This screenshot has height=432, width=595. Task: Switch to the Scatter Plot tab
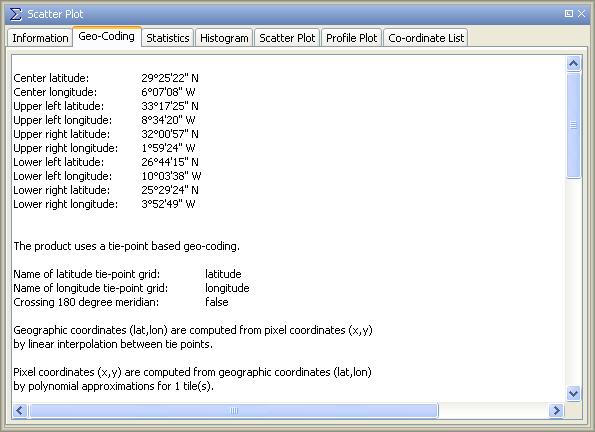pyautogui.click(x=287, y=38)
